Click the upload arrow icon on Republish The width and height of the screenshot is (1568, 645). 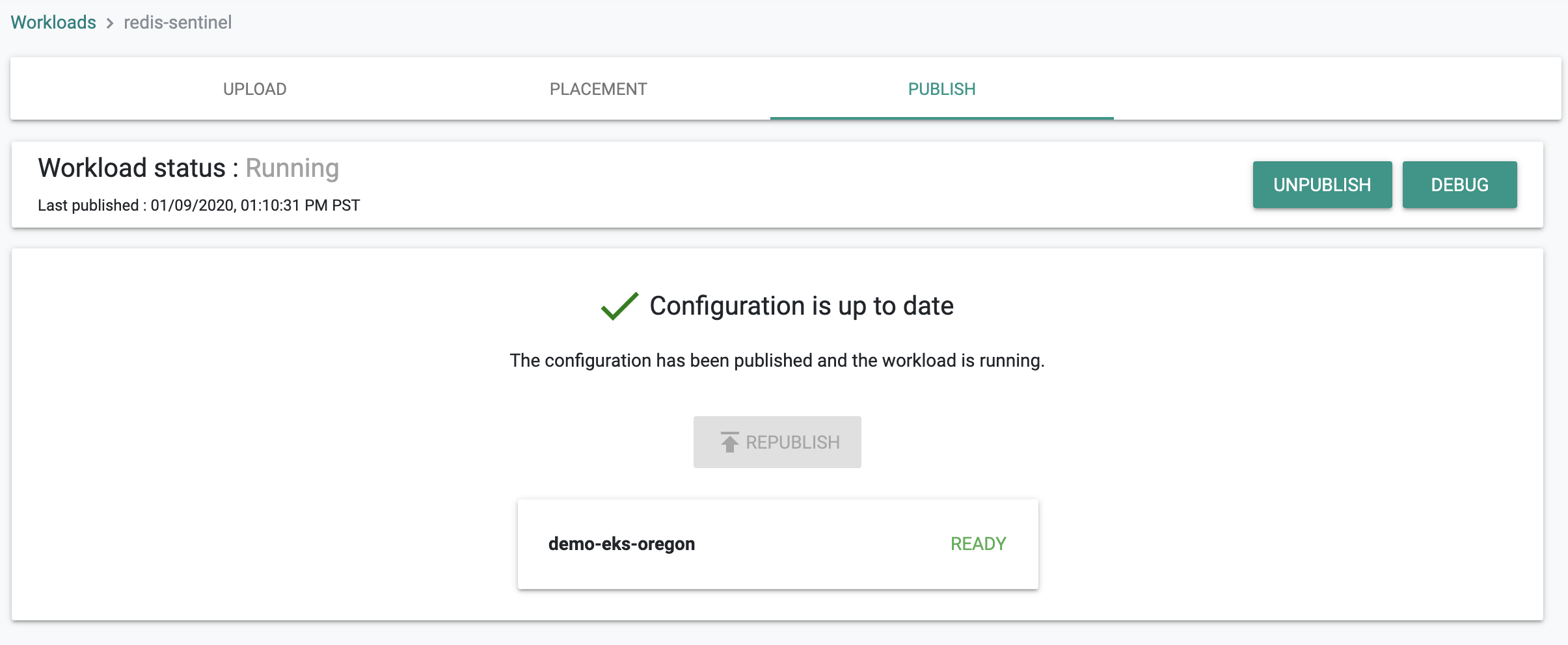pyautogui.click(x=730, y=442)
